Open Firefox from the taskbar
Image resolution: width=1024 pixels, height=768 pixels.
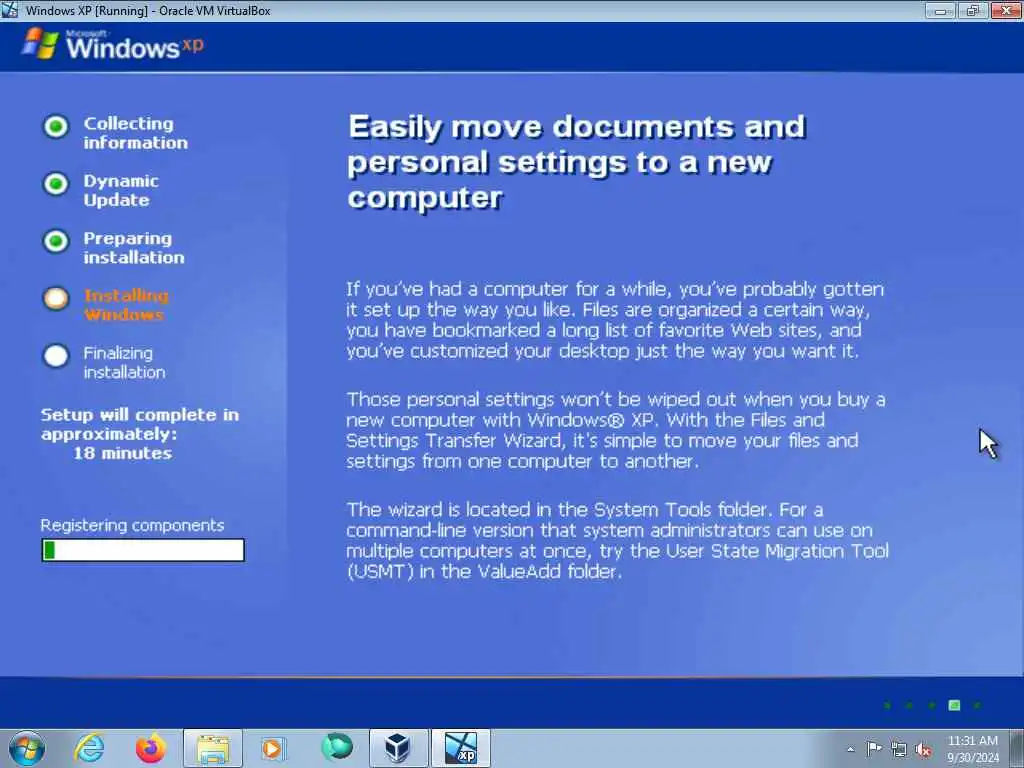pos(151,748)
